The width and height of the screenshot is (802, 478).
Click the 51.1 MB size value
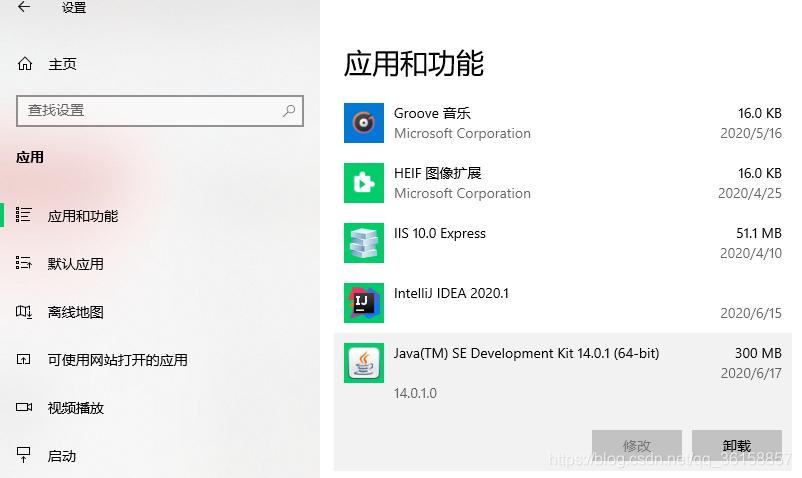(x=759, y=233)
